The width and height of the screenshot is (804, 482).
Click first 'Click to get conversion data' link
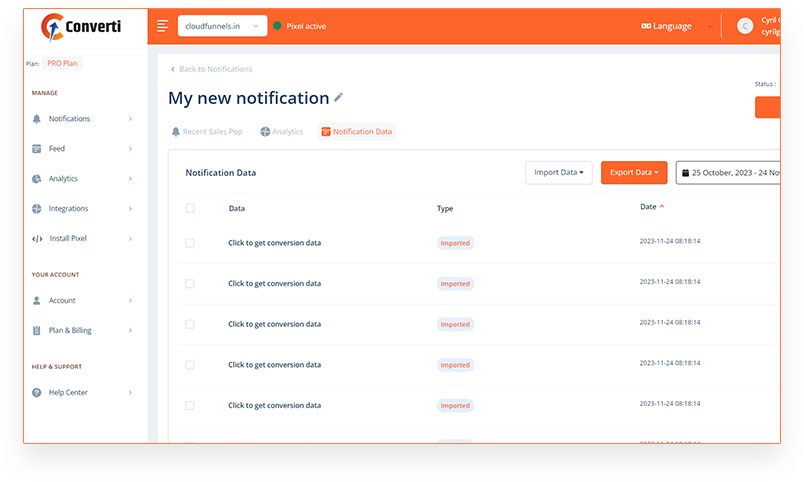pos(274,243)
